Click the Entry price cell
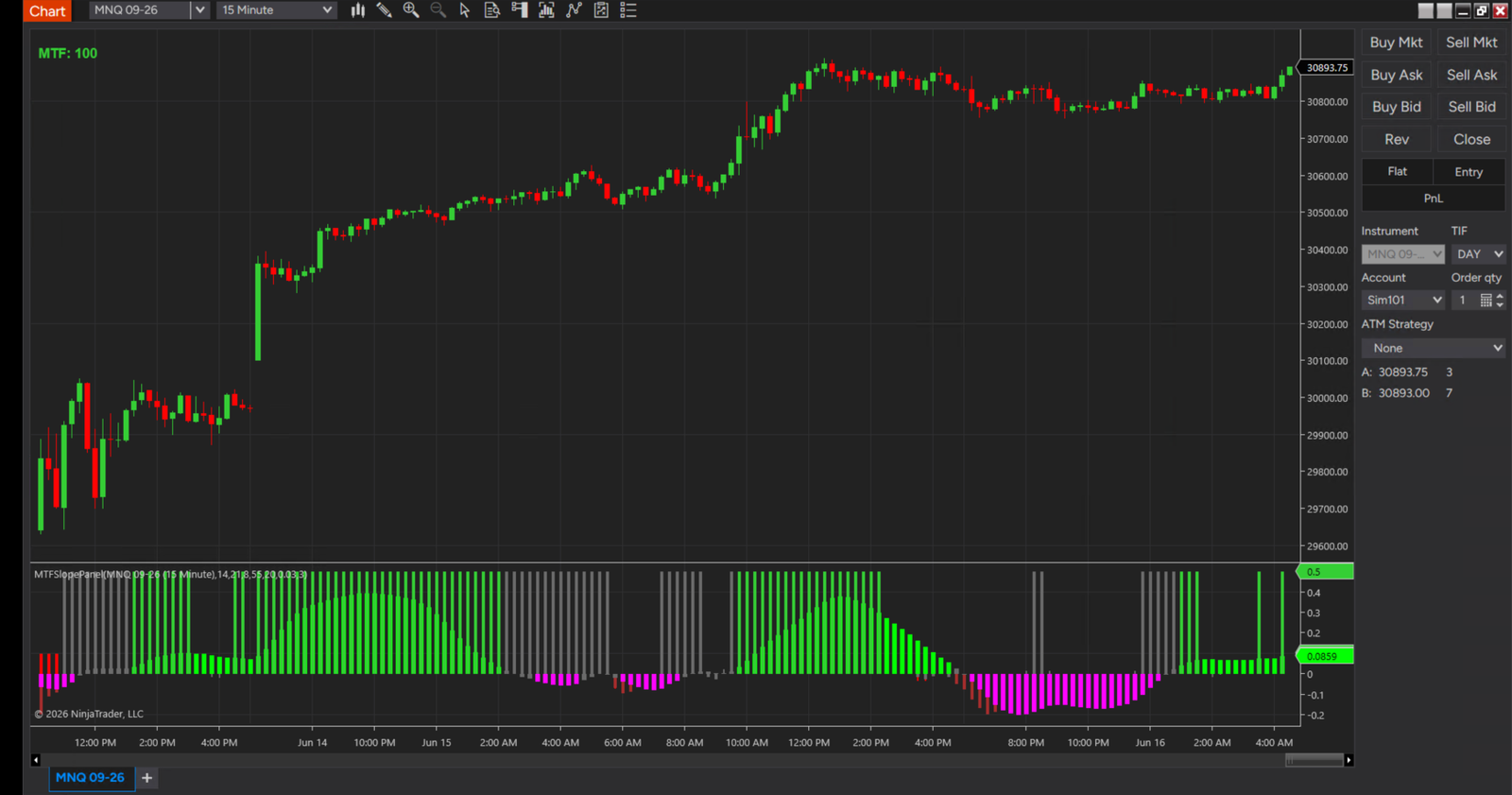The image size is (1512, 795). 1469,172
